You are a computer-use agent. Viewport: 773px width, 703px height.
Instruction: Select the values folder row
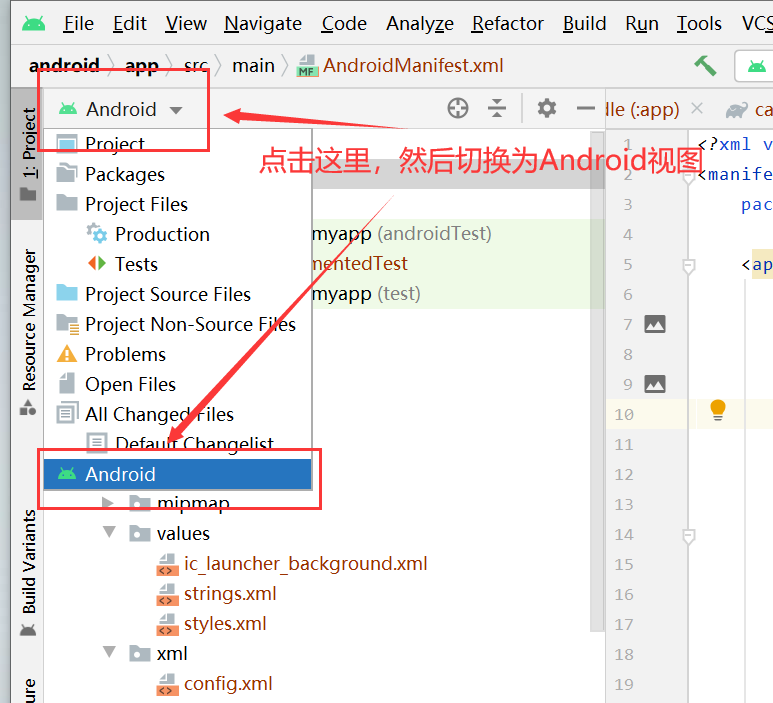[318, 533]
